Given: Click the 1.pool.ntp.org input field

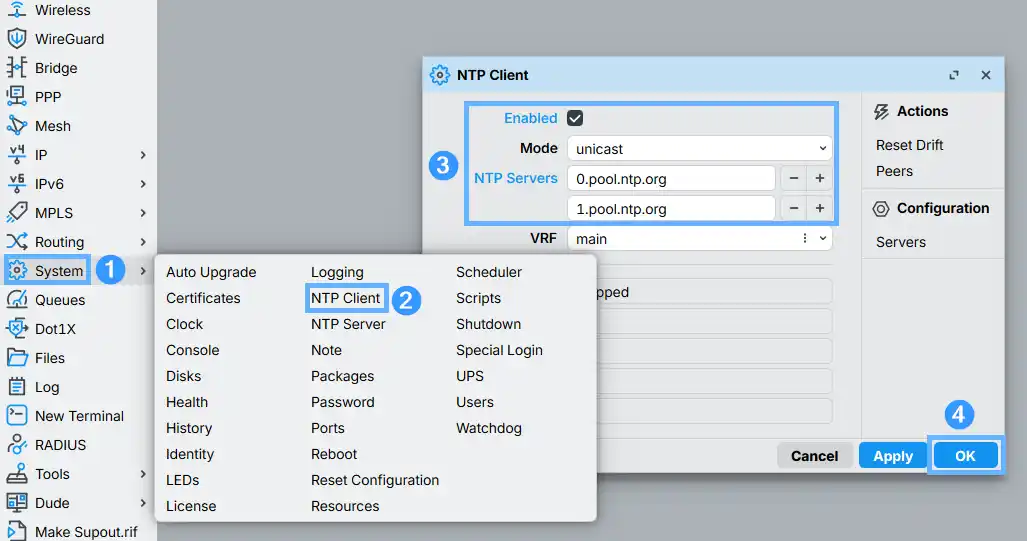Looking at the screenshot, I should coord(671,209).
